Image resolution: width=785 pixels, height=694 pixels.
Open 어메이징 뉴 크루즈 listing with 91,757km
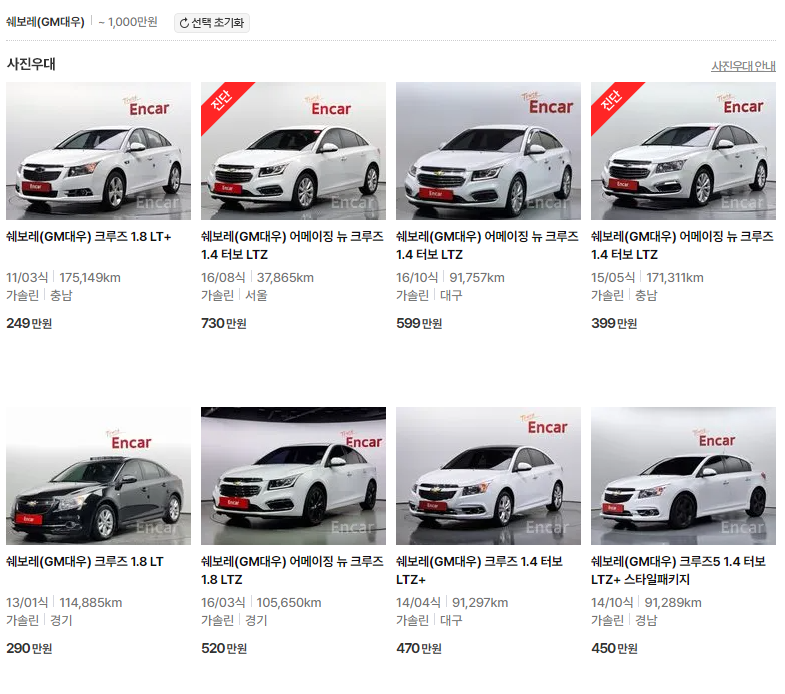[x=487, y=245]
